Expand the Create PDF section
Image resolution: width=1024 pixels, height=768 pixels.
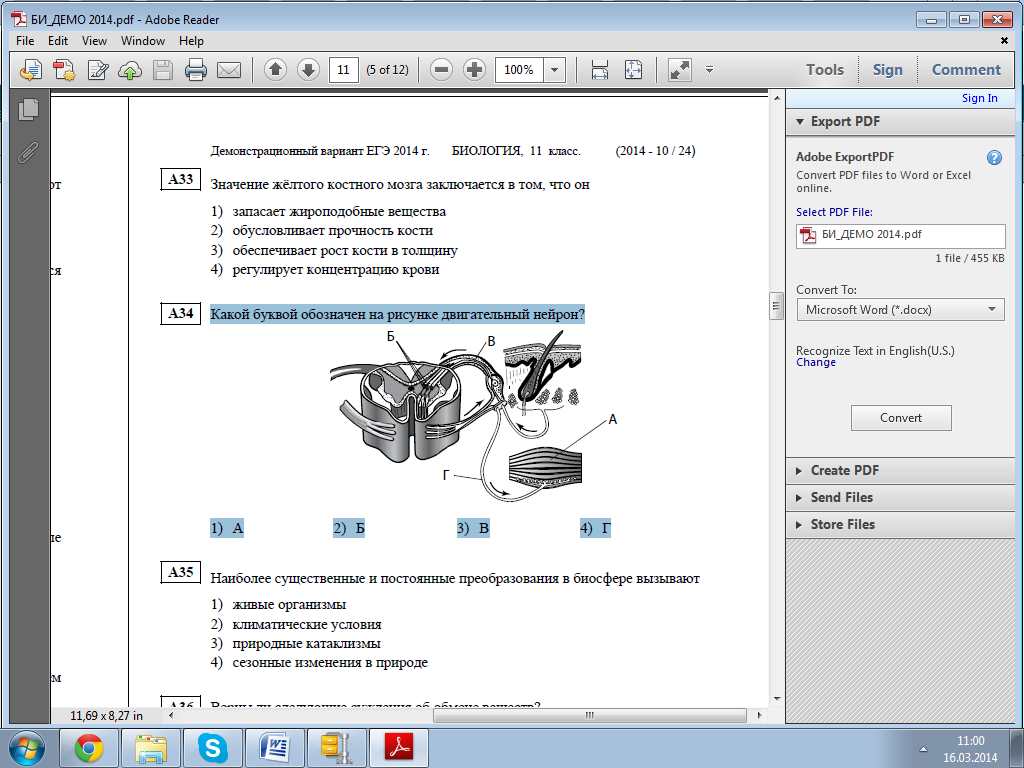[901, 470]
